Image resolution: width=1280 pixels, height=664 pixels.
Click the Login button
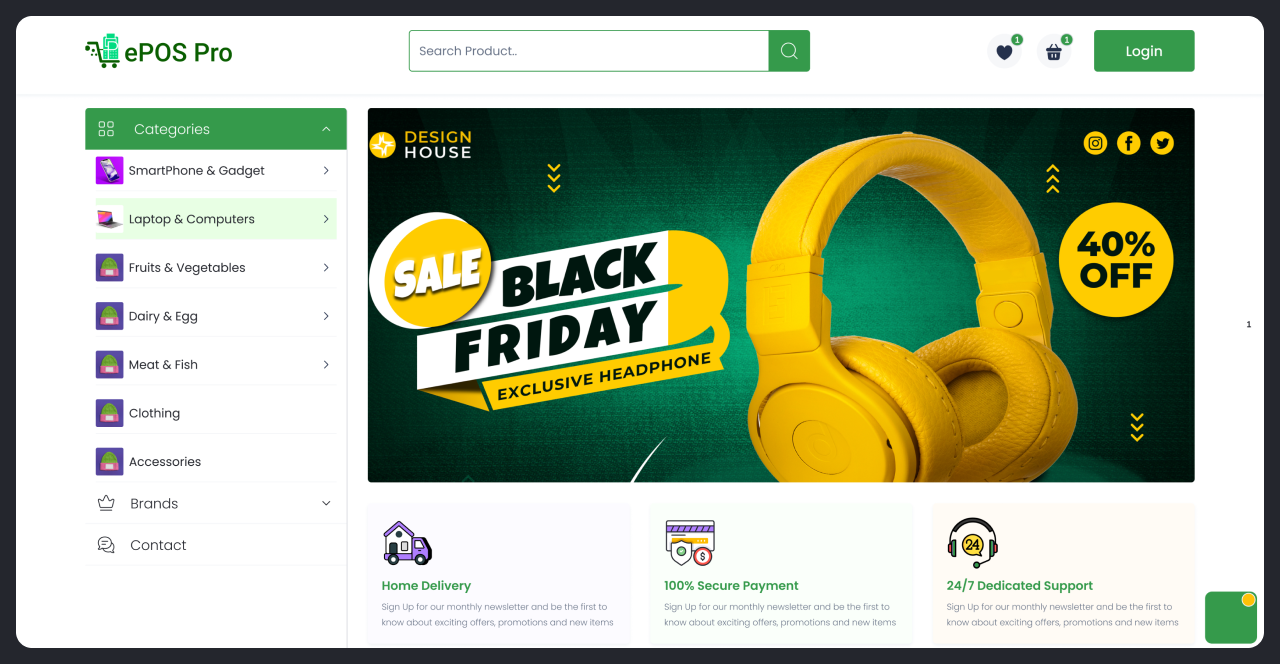(1144, 51)
